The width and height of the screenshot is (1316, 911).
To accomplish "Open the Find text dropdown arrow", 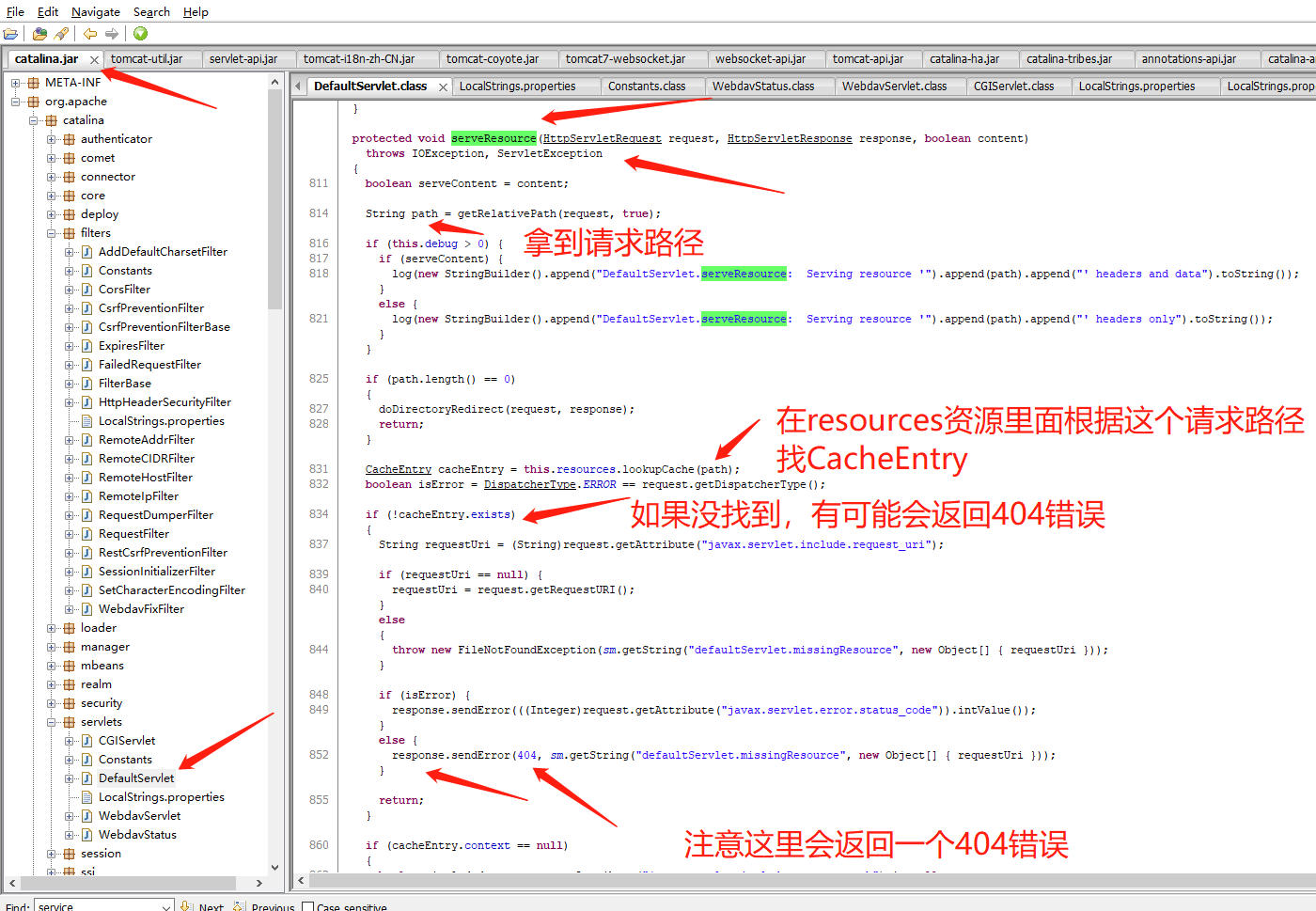I will click(166, 906).
